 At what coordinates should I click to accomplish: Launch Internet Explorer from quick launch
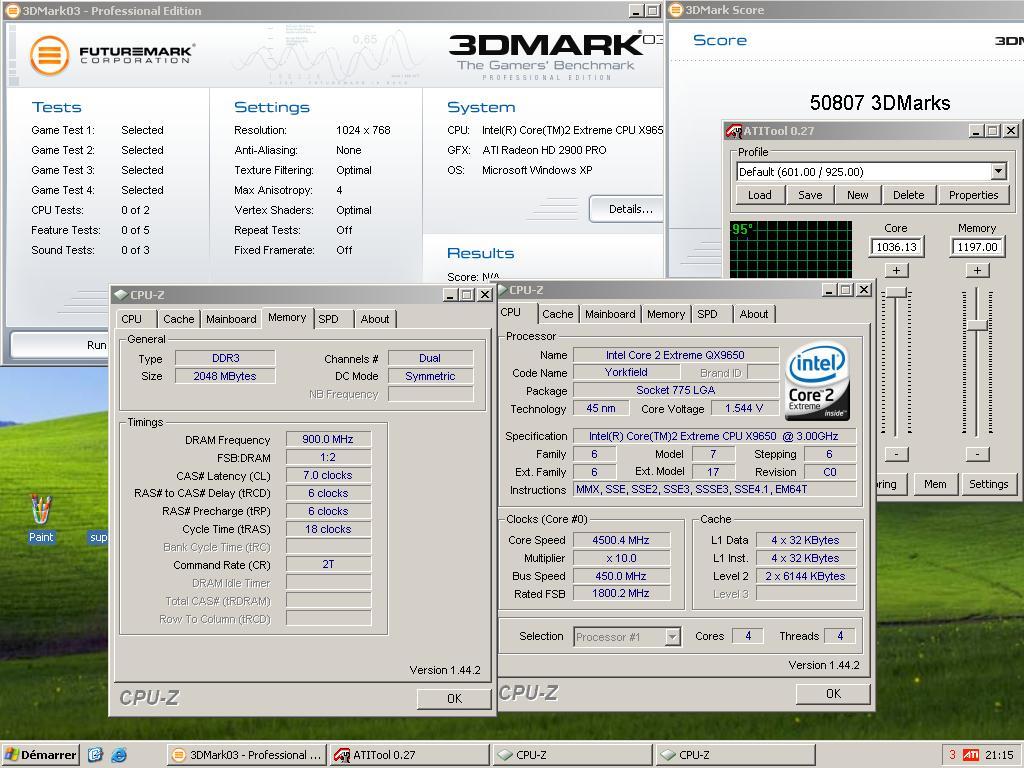pos(119,755)
